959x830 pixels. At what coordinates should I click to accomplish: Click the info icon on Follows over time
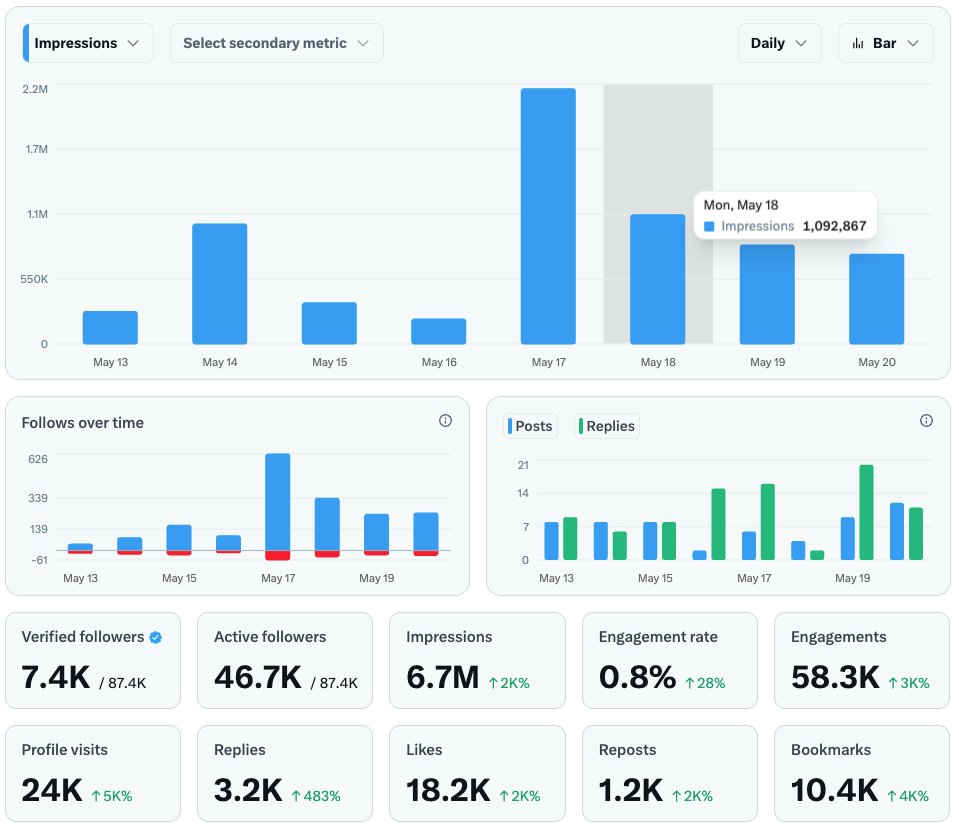tap(445, 420)
